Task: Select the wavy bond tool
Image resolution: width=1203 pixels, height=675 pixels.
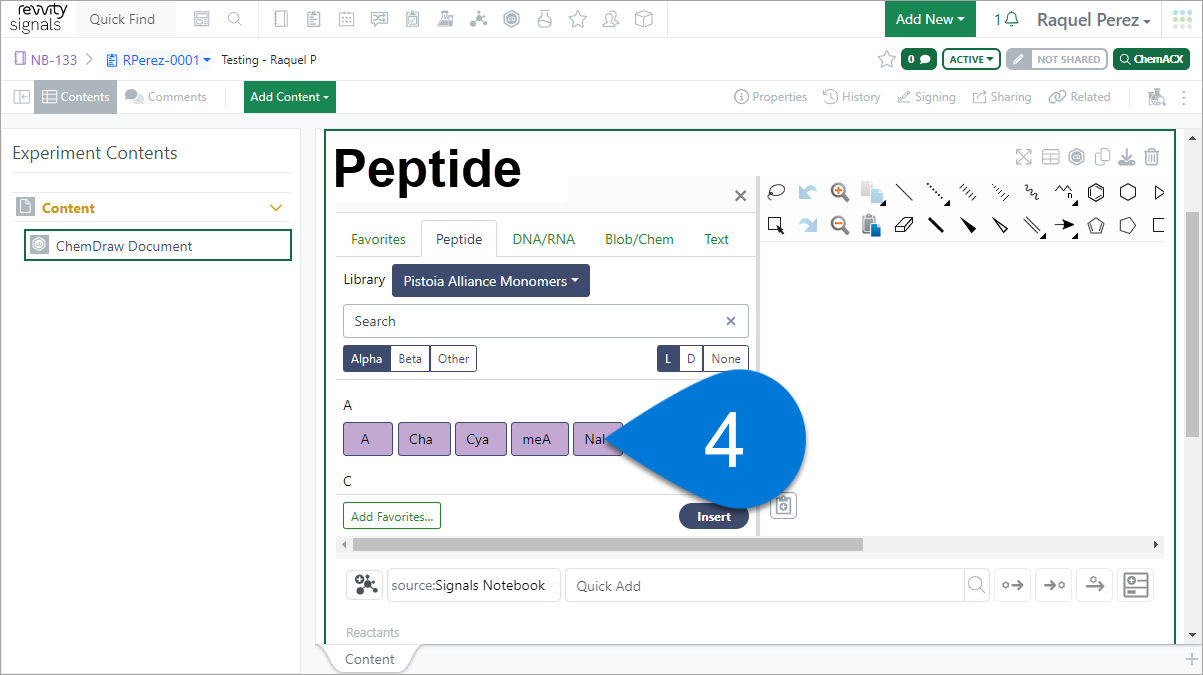Action: pos(1031,192)
